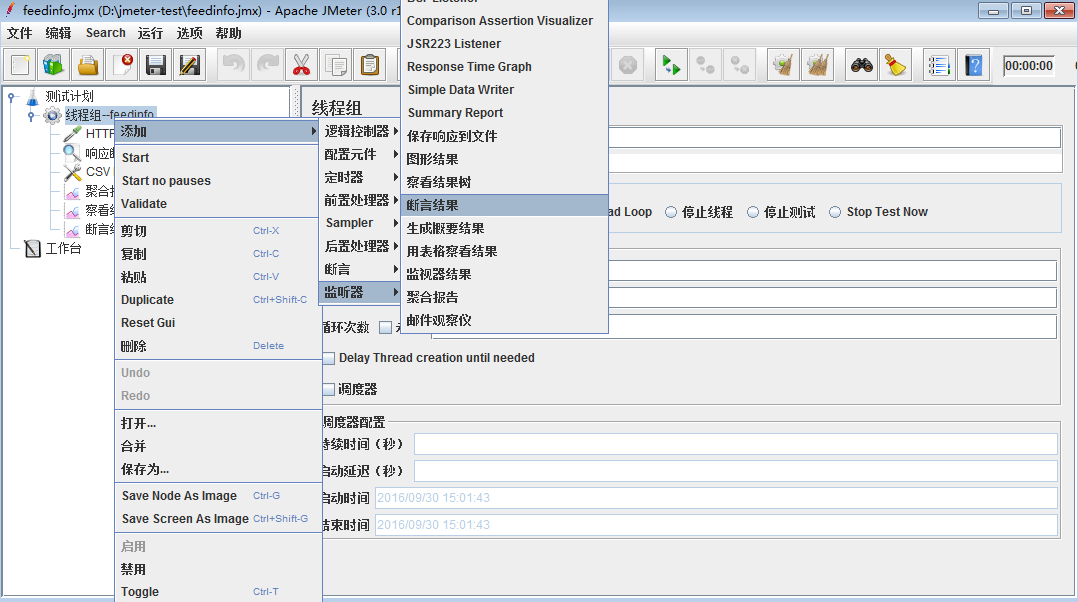Click the Save As pencil-disk icon

[x=190, y=66]
